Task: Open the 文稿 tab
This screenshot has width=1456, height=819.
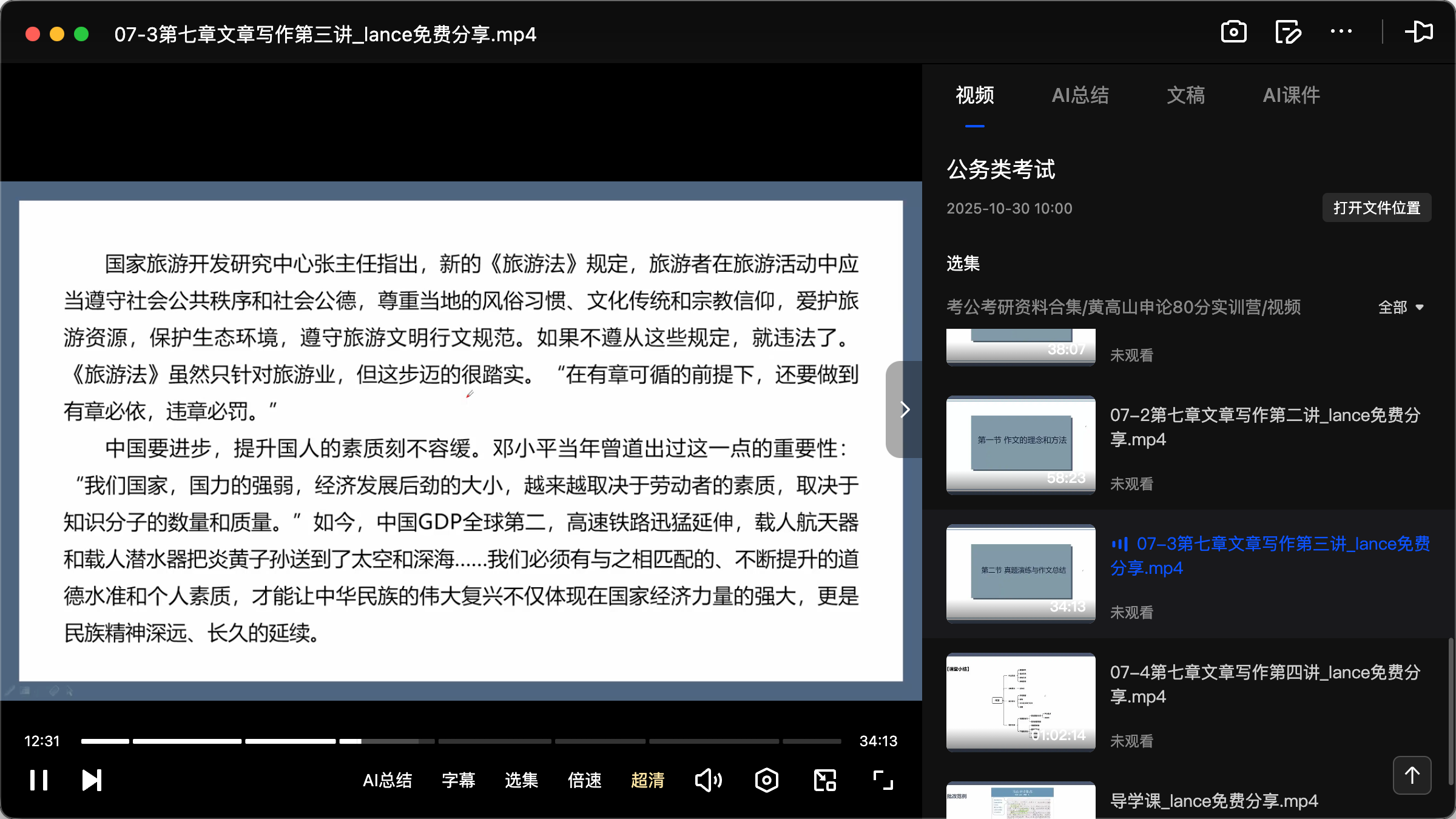Action: (1185, 95)
